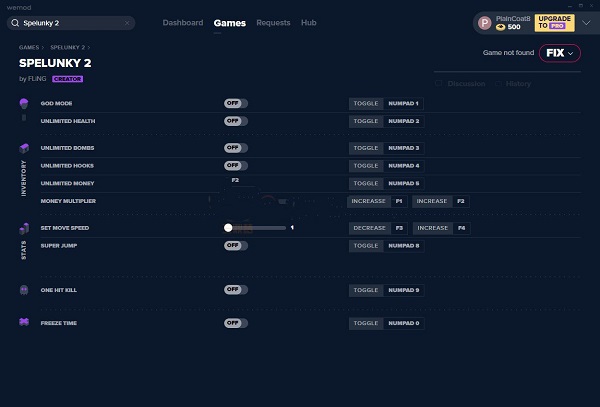The height and width of the screenshot is (407, 600).
Task: Click the F3 decrease hotkey
Action: tap(399, 228)
